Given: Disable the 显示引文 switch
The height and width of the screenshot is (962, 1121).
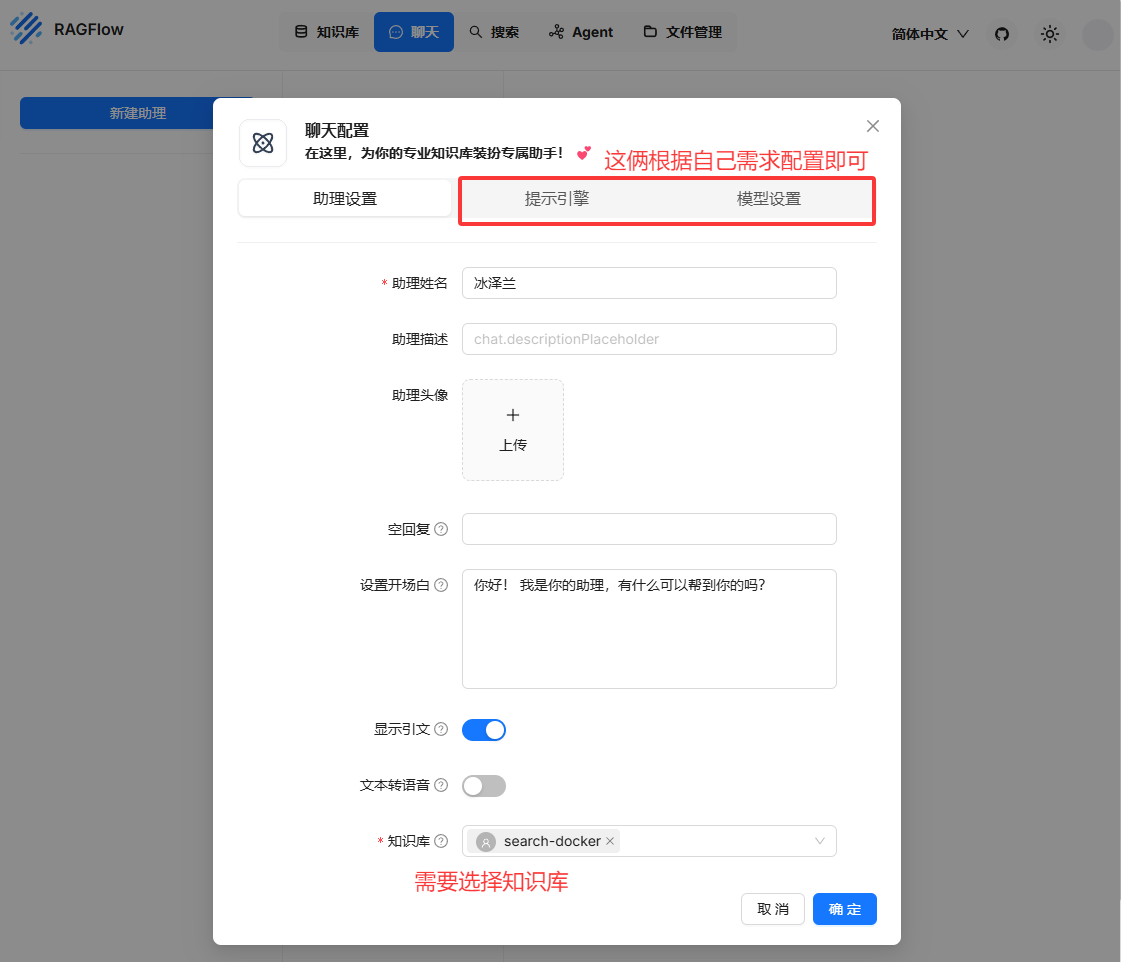Looking at the screenshot, I should pyautogui.click(x=484, y=730).
